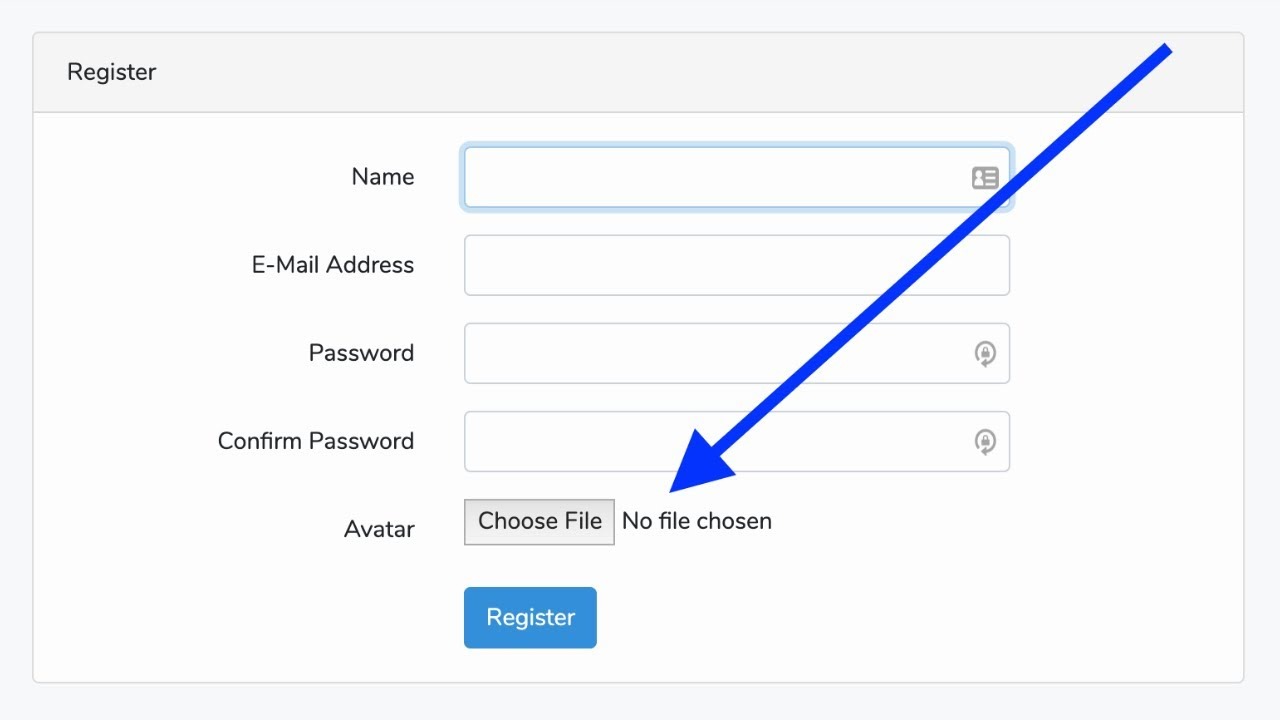Click the Password label text
This screenshot has width=1280, height=720.
pyautogui.click(x=361, y=353)
